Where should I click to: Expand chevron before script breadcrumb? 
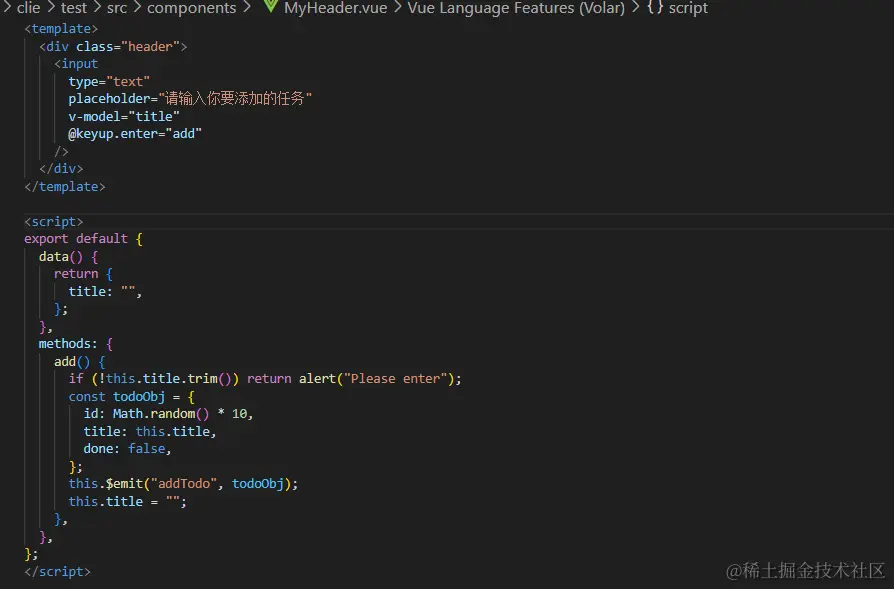(x=636, y=7)
